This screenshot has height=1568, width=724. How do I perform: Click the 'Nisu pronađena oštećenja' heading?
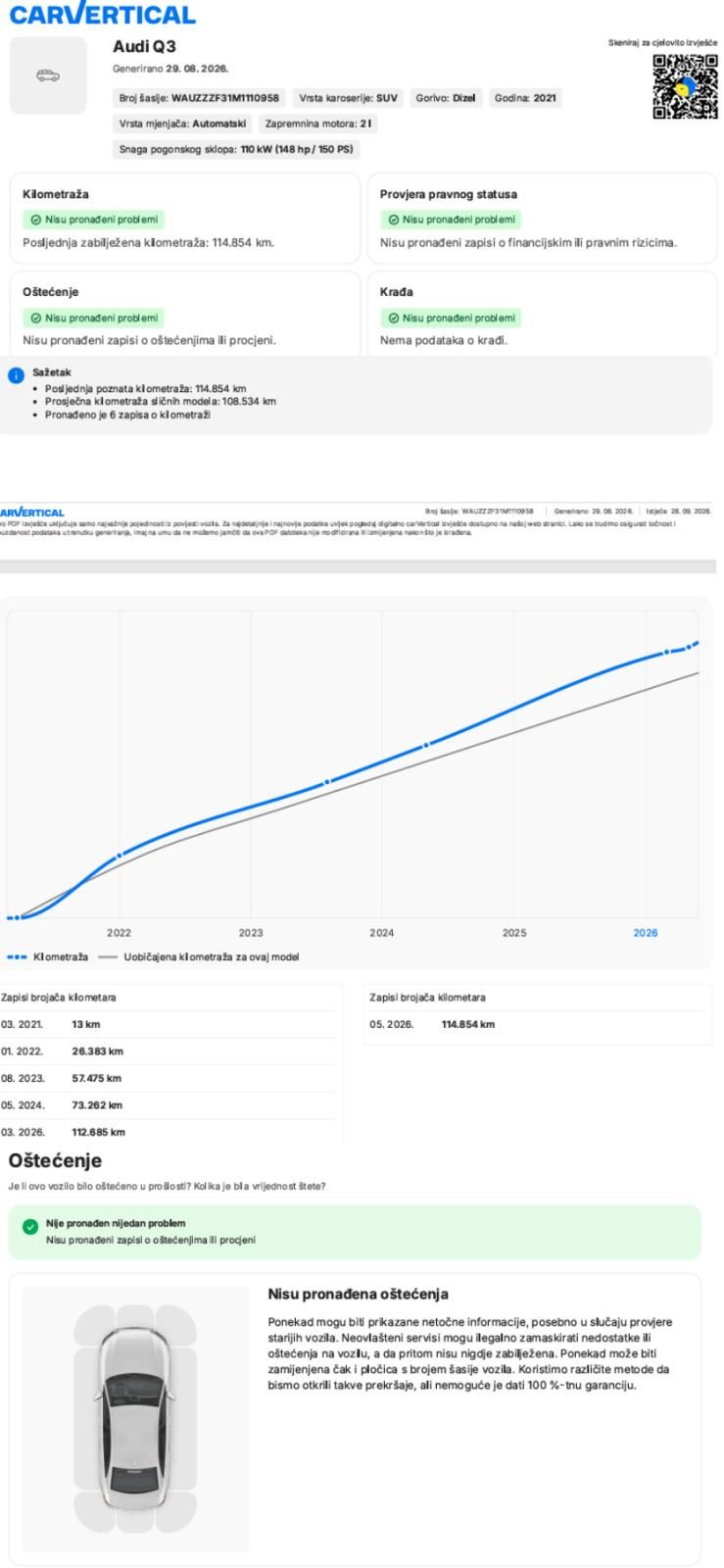tap(359, 1295)
